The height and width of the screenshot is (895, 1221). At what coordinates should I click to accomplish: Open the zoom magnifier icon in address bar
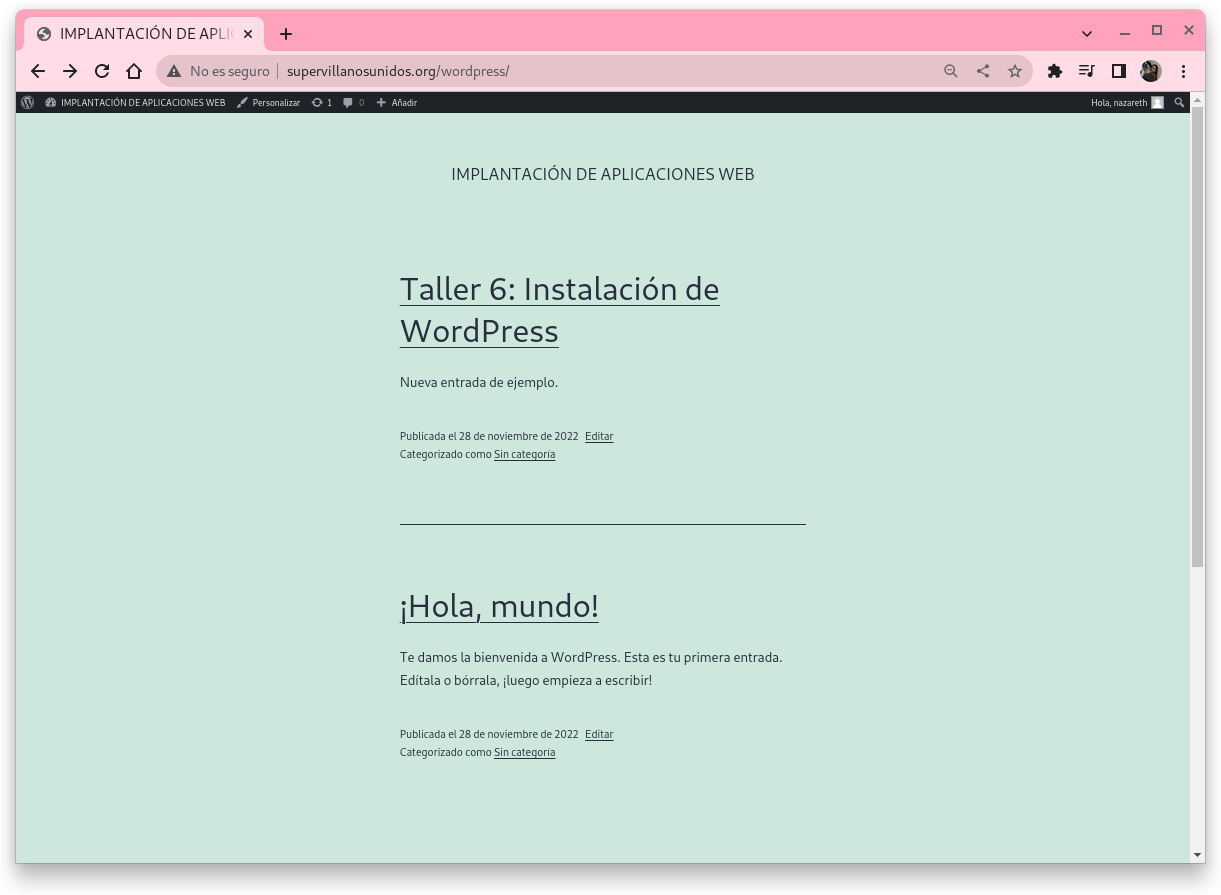pyautogui.click(x=951, y=71)
